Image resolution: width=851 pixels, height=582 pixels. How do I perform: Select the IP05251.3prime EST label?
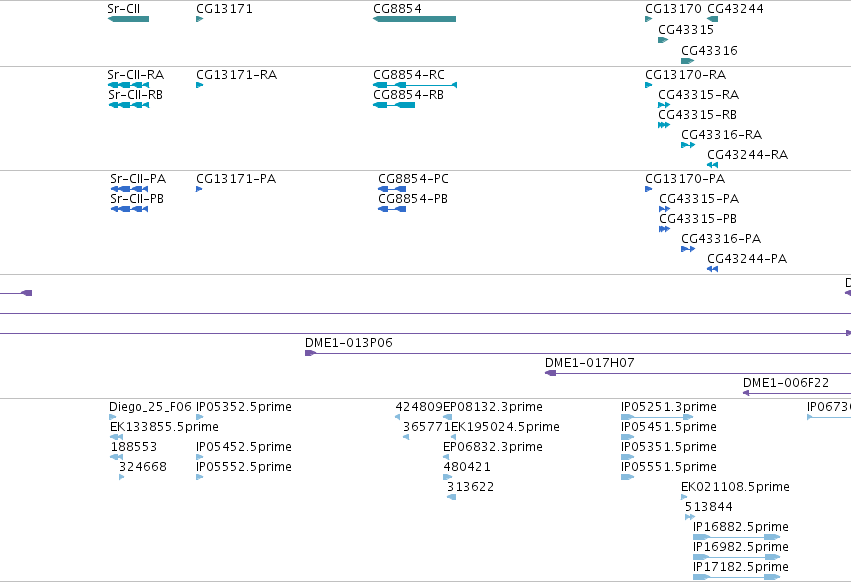point(669,407)
